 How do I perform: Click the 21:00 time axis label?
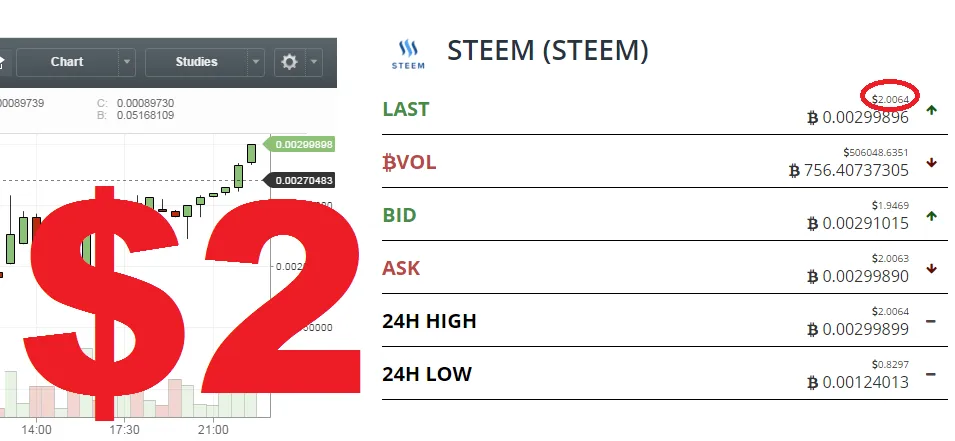[x=213, y=430]
